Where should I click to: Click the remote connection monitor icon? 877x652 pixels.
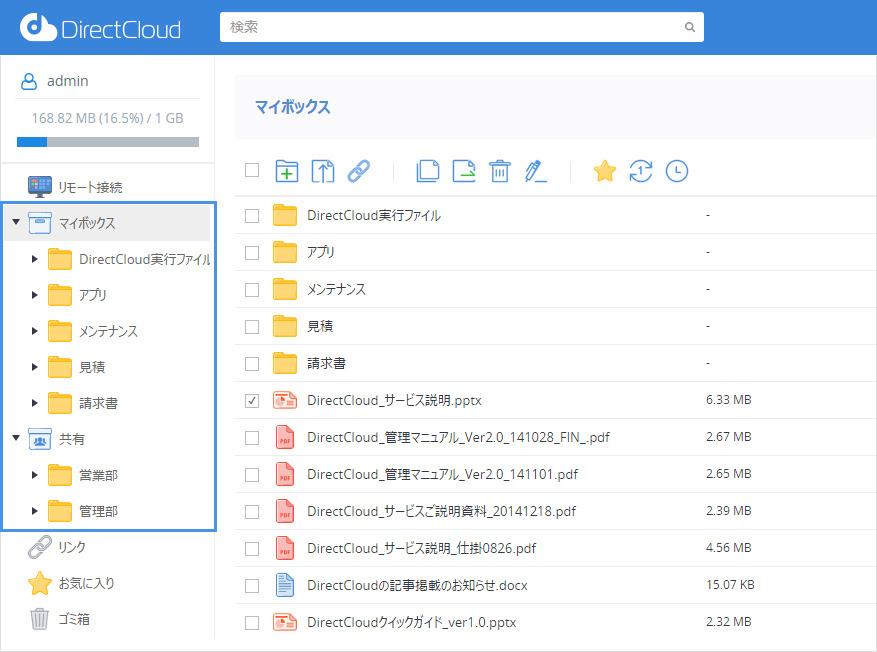click(x=40, y=187)
